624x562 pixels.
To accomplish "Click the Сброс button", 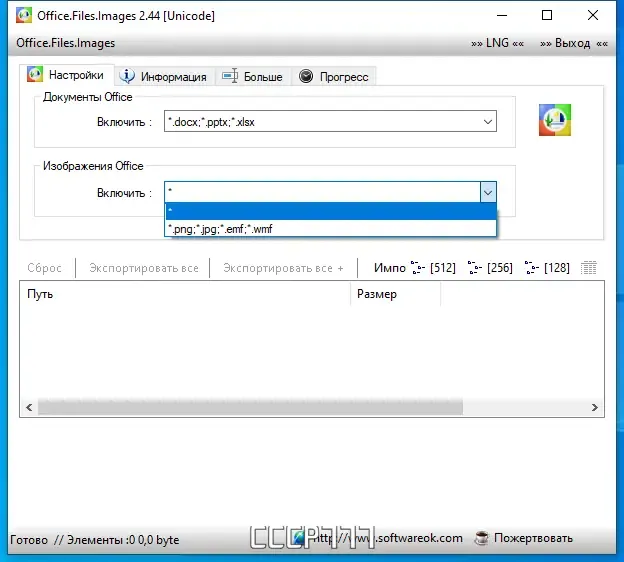I will click(x=45, y=268).
